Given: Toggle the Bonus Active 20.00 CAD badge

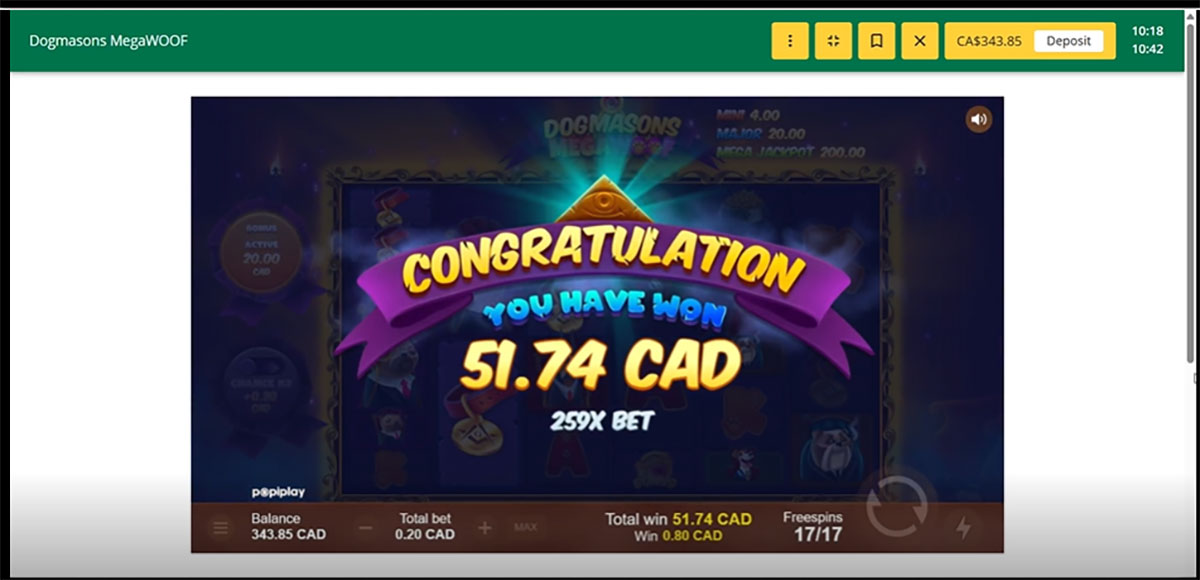Looking at the screenshot, I should (x=261, y=252).
